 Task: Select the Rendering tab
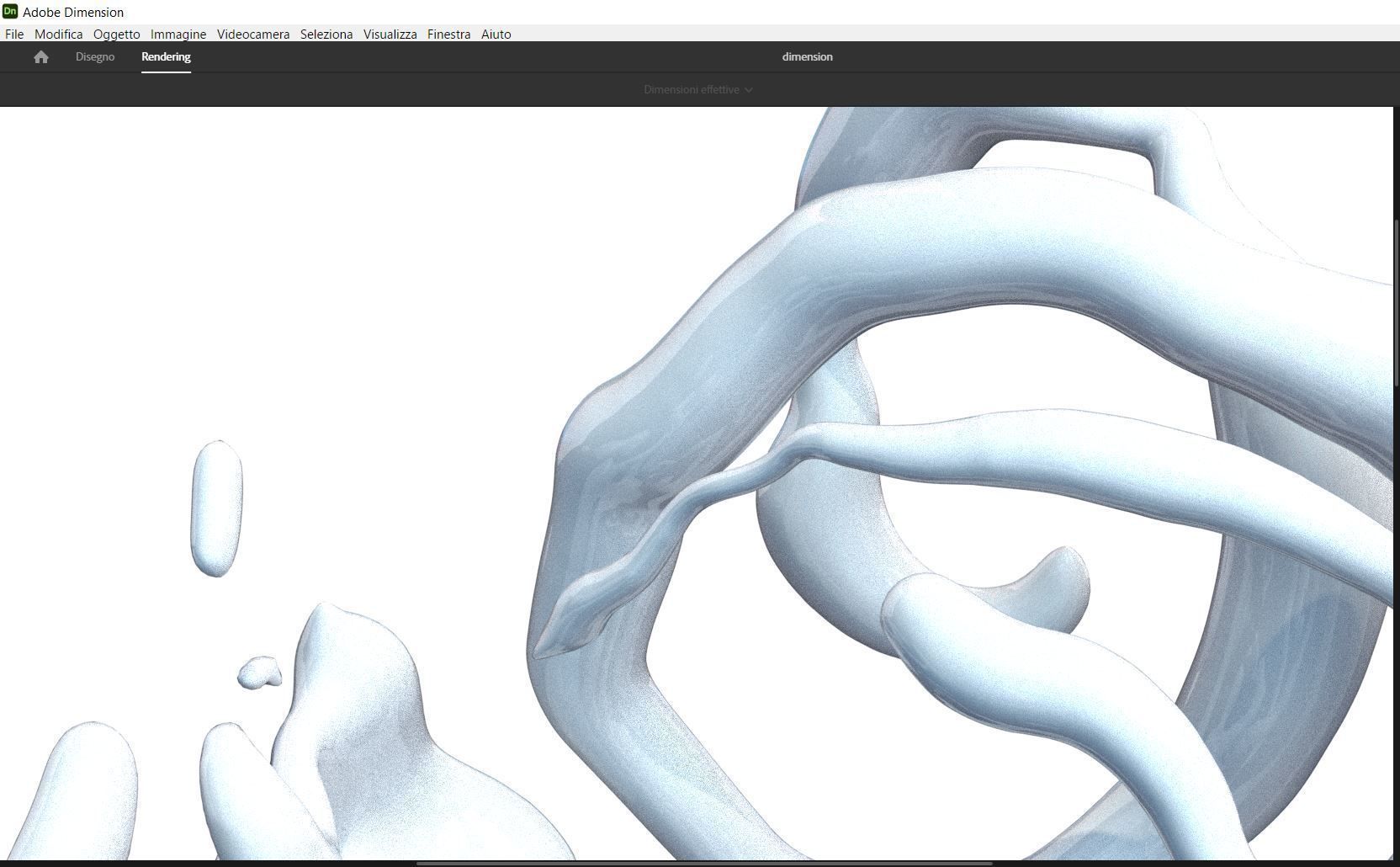[165, 56]
